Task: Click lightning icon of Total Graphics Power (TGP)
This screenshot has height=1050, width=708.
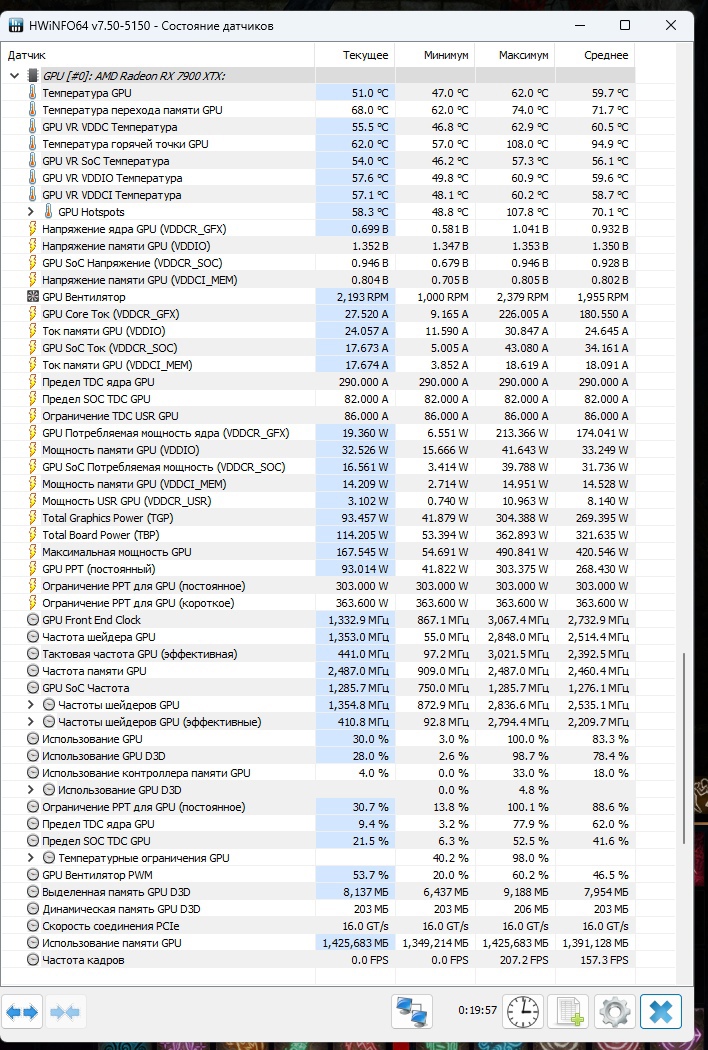Action: coord(32,518)
